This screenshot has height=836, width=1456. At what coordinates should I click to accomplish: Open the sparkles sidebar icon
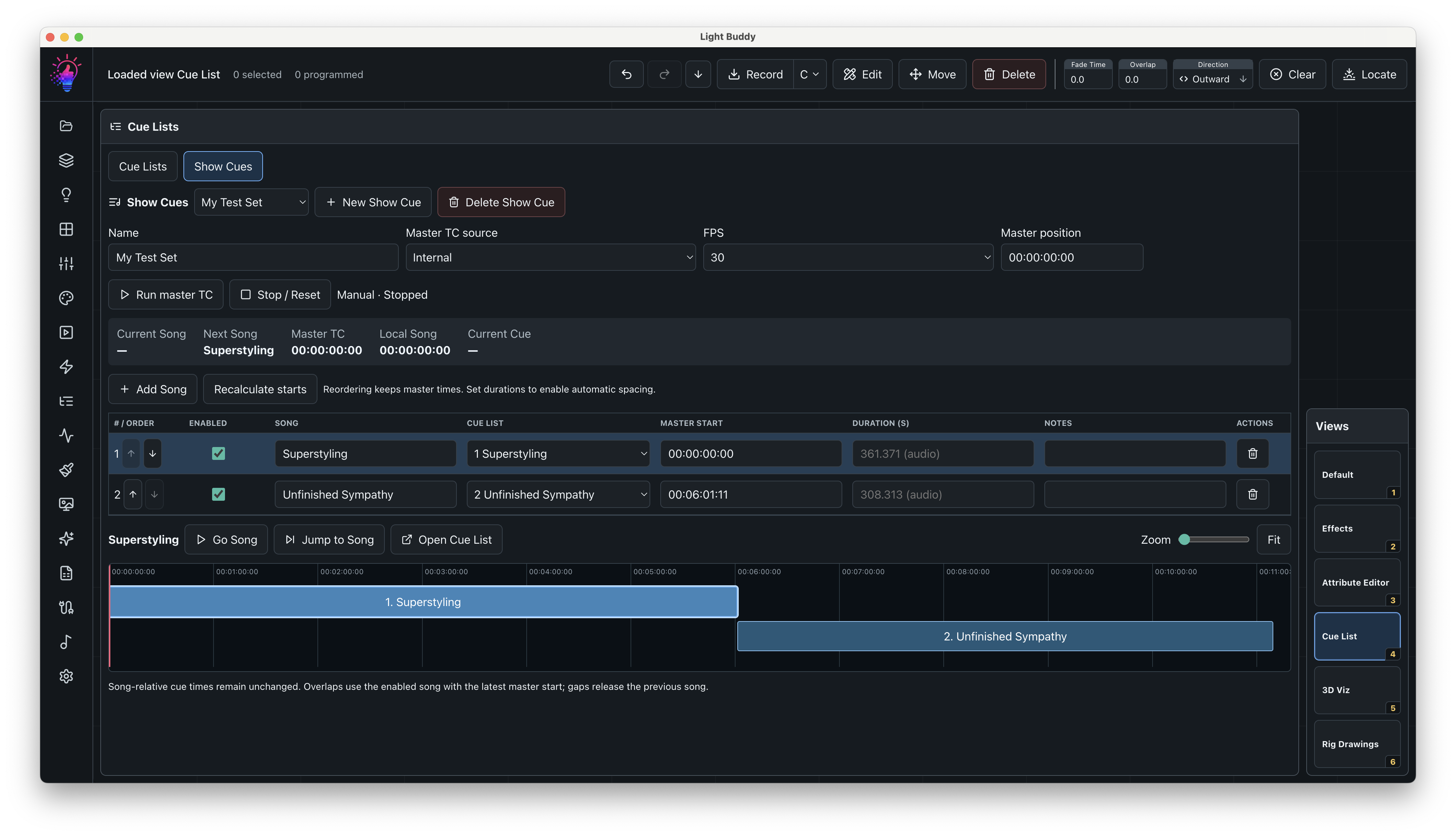point(66,539)
